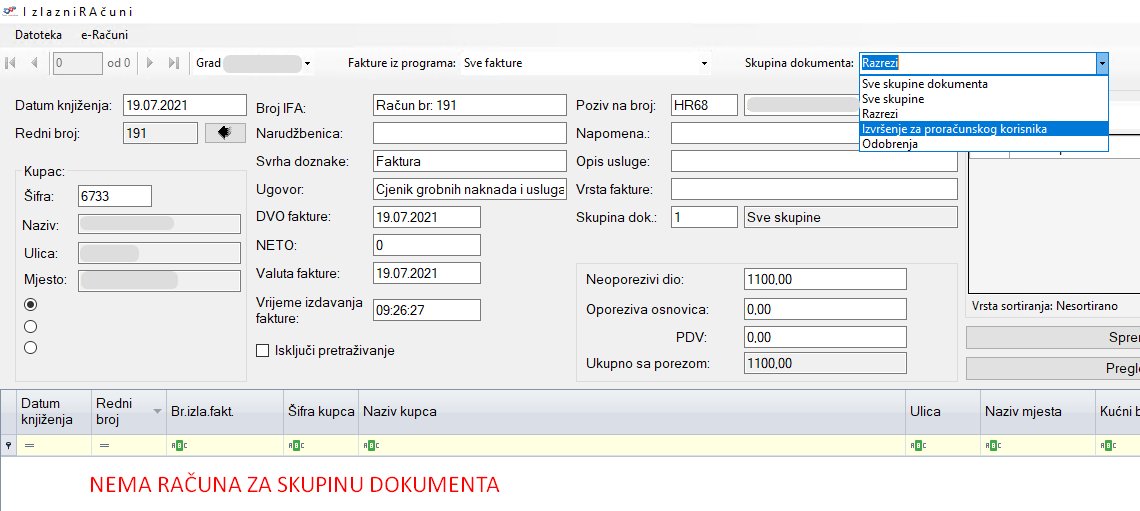Open the e-Računi menu
The height and width of the screenshot is (511, 1140).
104,34
